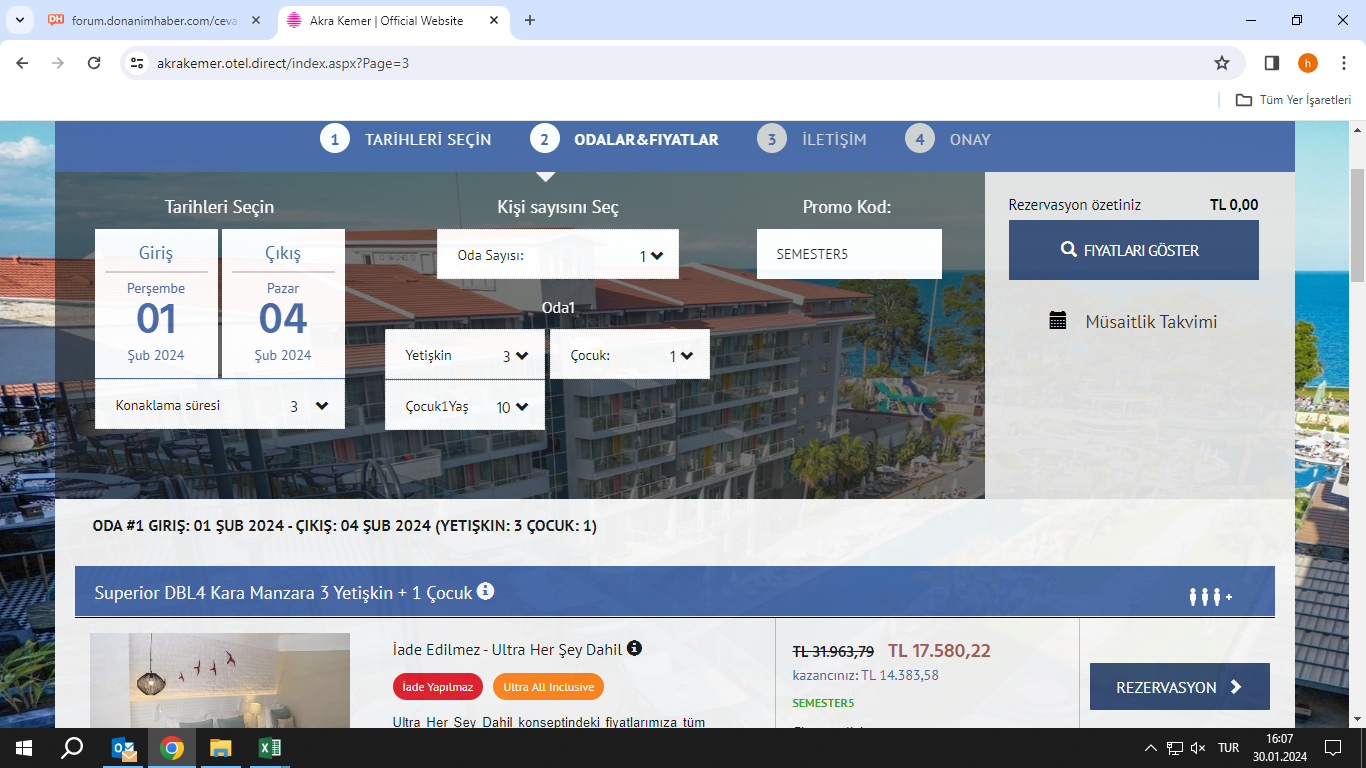Image resolution: width=1366 pixels, height=768 pixels.
Task: Open the profile avatar 'h'
Action: 1308,63
